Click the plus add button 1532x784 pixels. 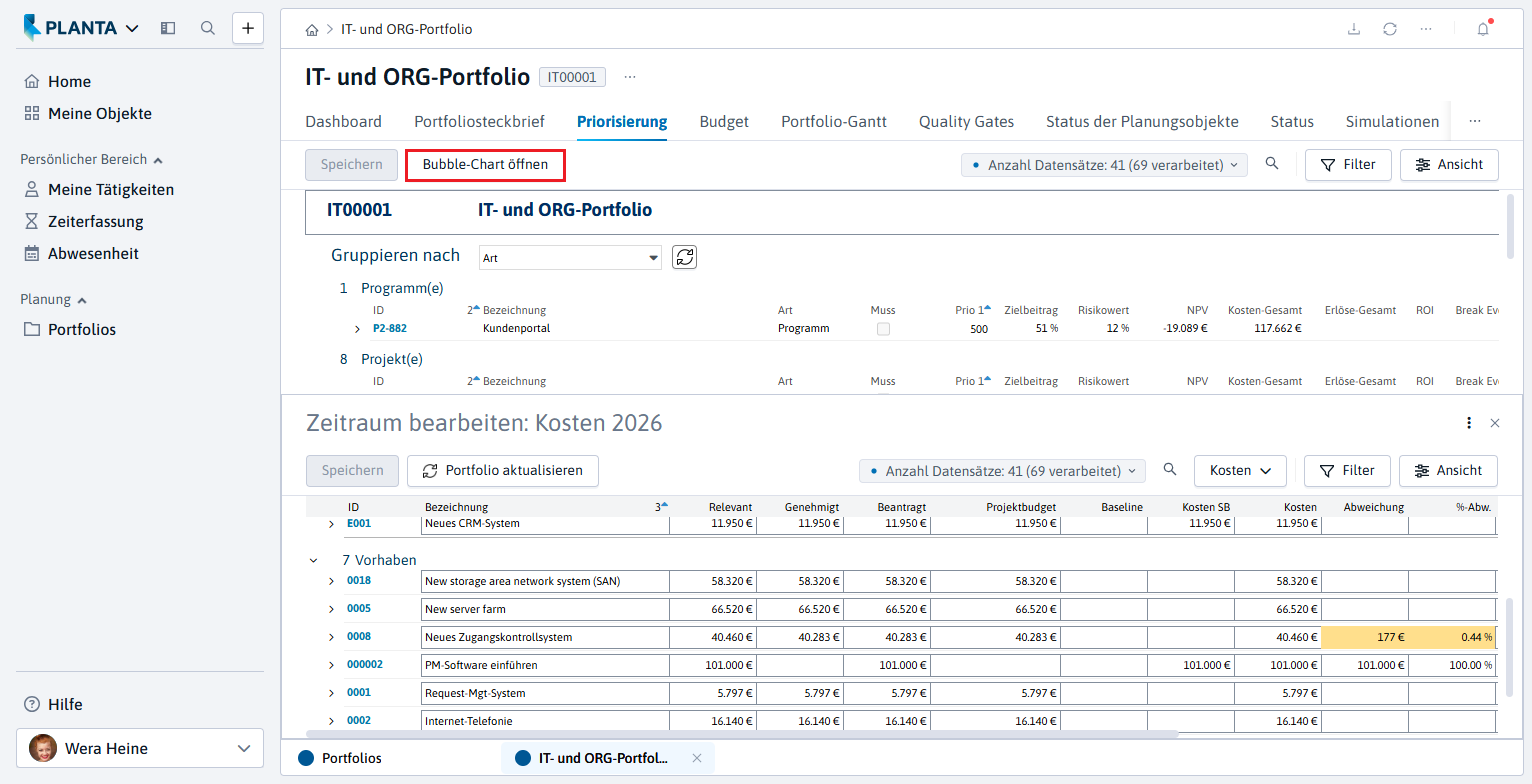[x=248, y=28]
